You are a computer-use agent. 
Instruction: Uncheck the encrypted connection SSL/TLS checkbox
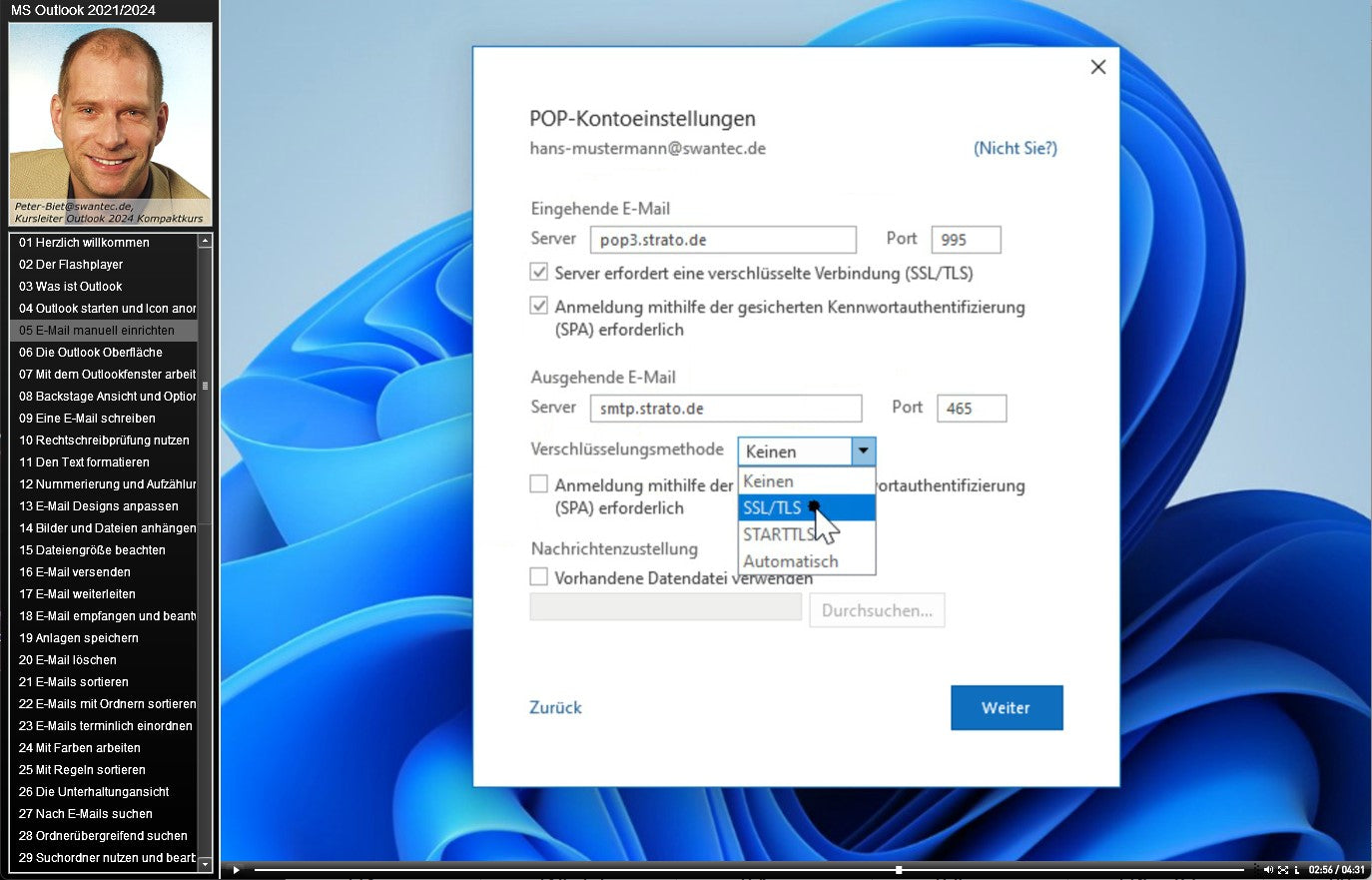539,273
